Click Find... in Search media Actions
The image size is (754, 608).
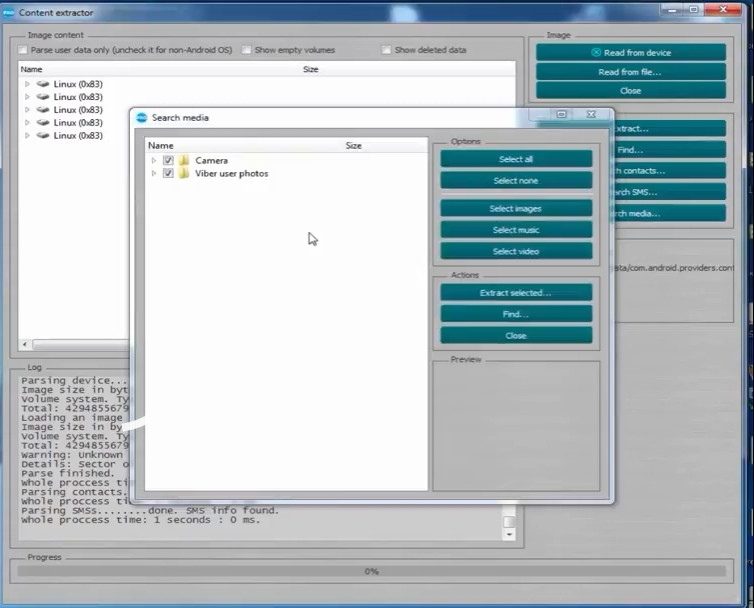[x=516, y=314]
